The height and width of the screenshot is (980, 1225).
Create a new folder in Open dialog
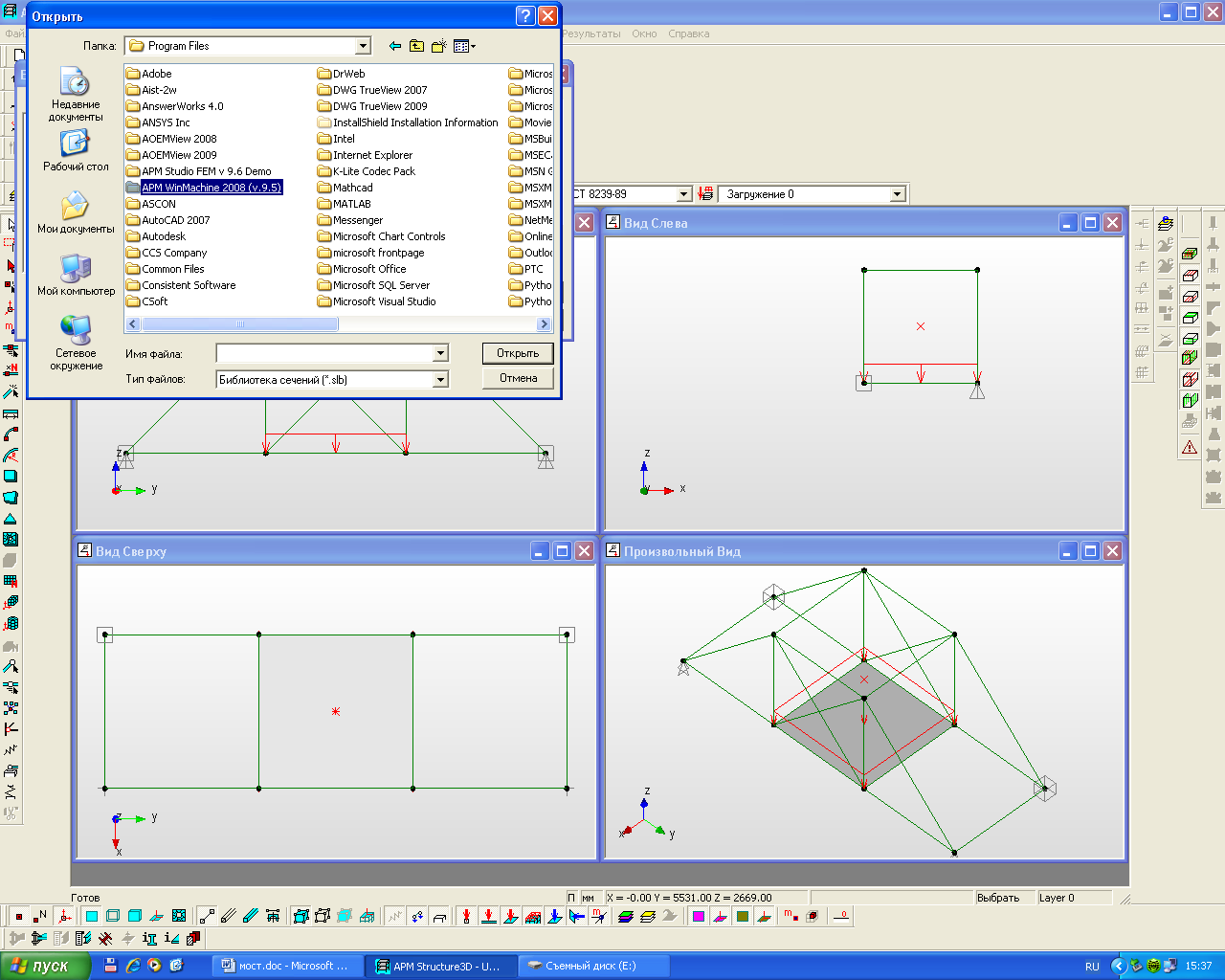coord(439,46)
